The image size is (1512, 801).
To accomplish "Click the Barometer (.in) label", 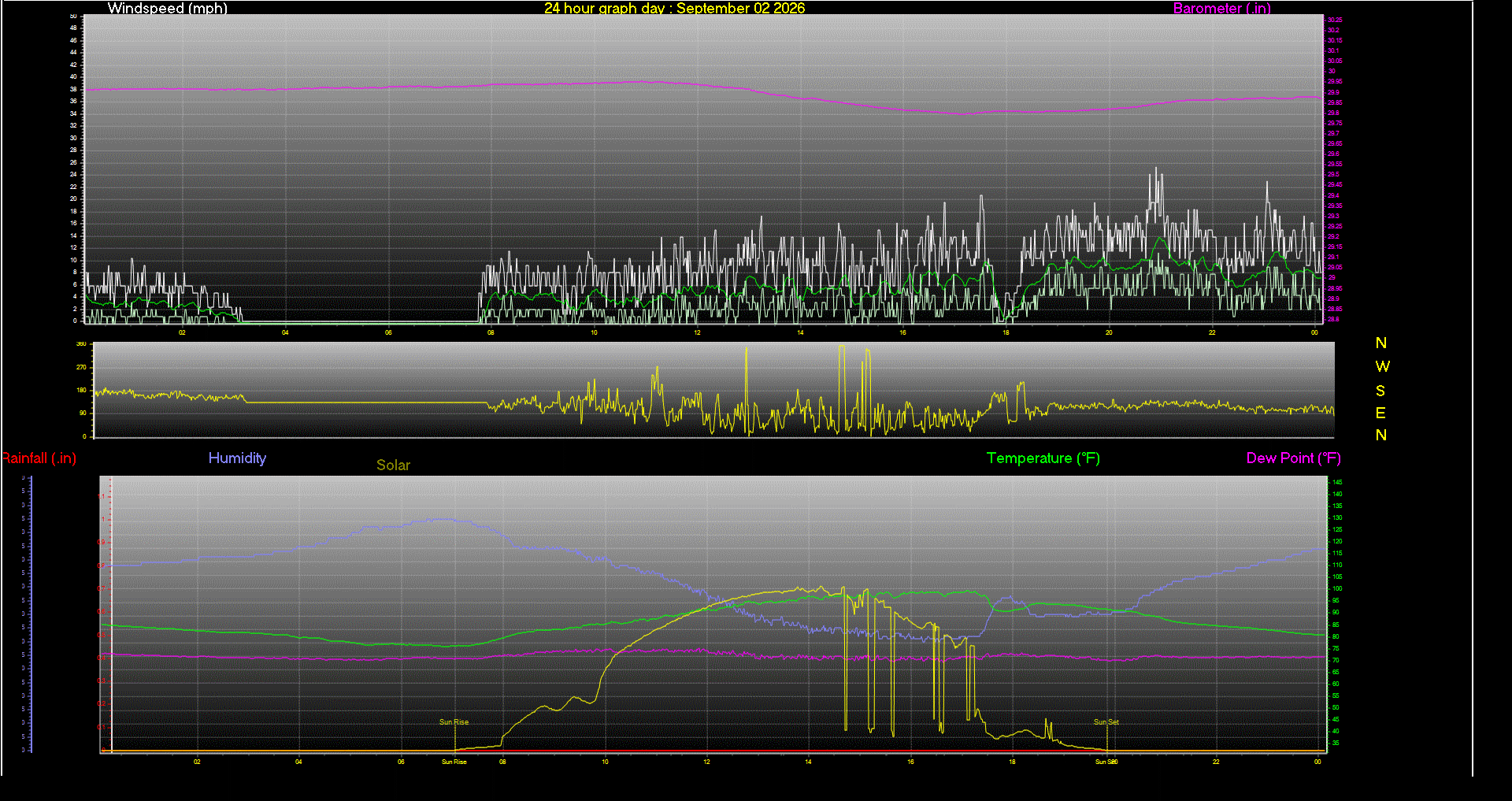I will tap(1221, 8).
